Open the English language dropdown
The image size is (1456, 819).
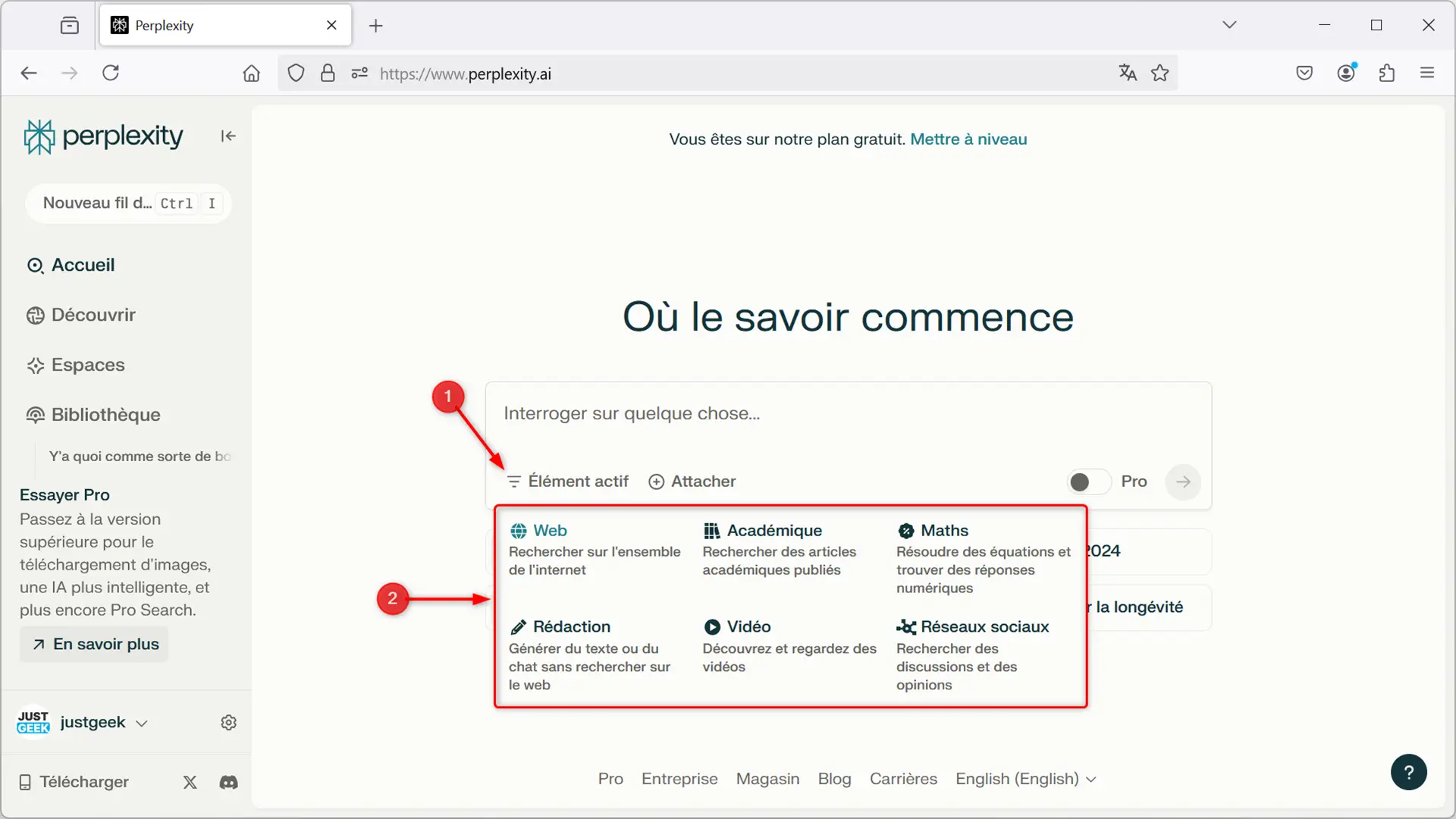pyautogui.click(x=1025, y=779)
